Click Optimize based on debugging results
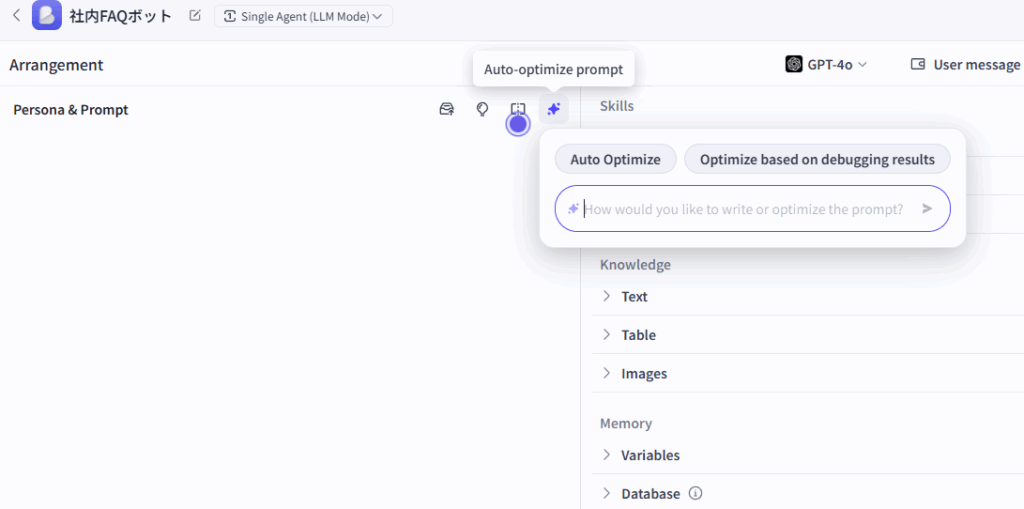The image size is (1024, 509). [x=817, y=159]
